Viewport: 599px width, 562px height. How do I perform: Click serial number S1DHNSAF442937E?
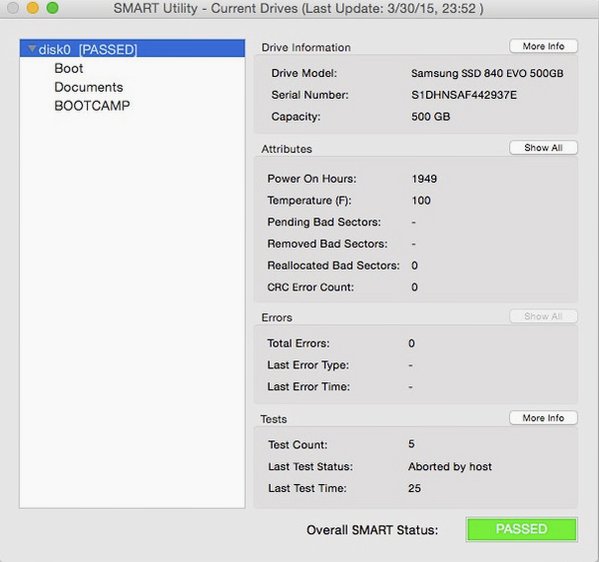coord(464,95)
